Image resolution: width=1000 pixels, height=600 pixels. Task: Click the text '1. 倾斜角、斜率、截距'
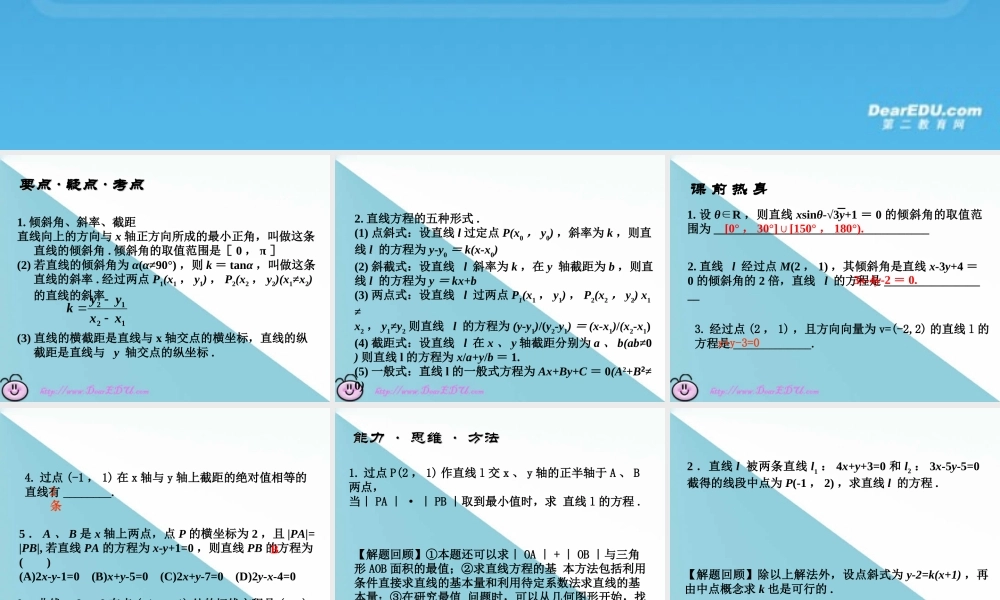coord(77,222)
